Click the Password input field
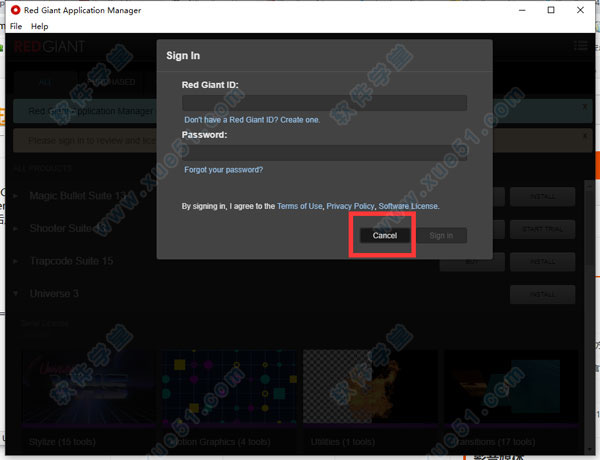 coord(324,153)
